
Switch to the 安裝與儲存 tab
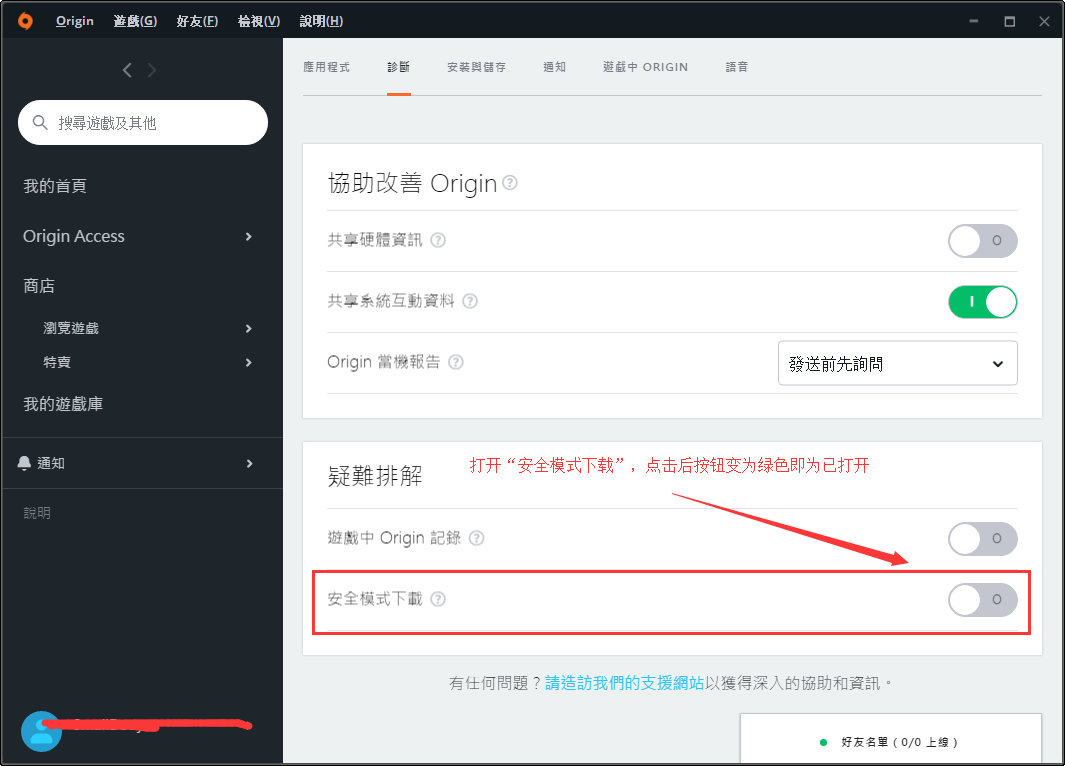(476, 67)
